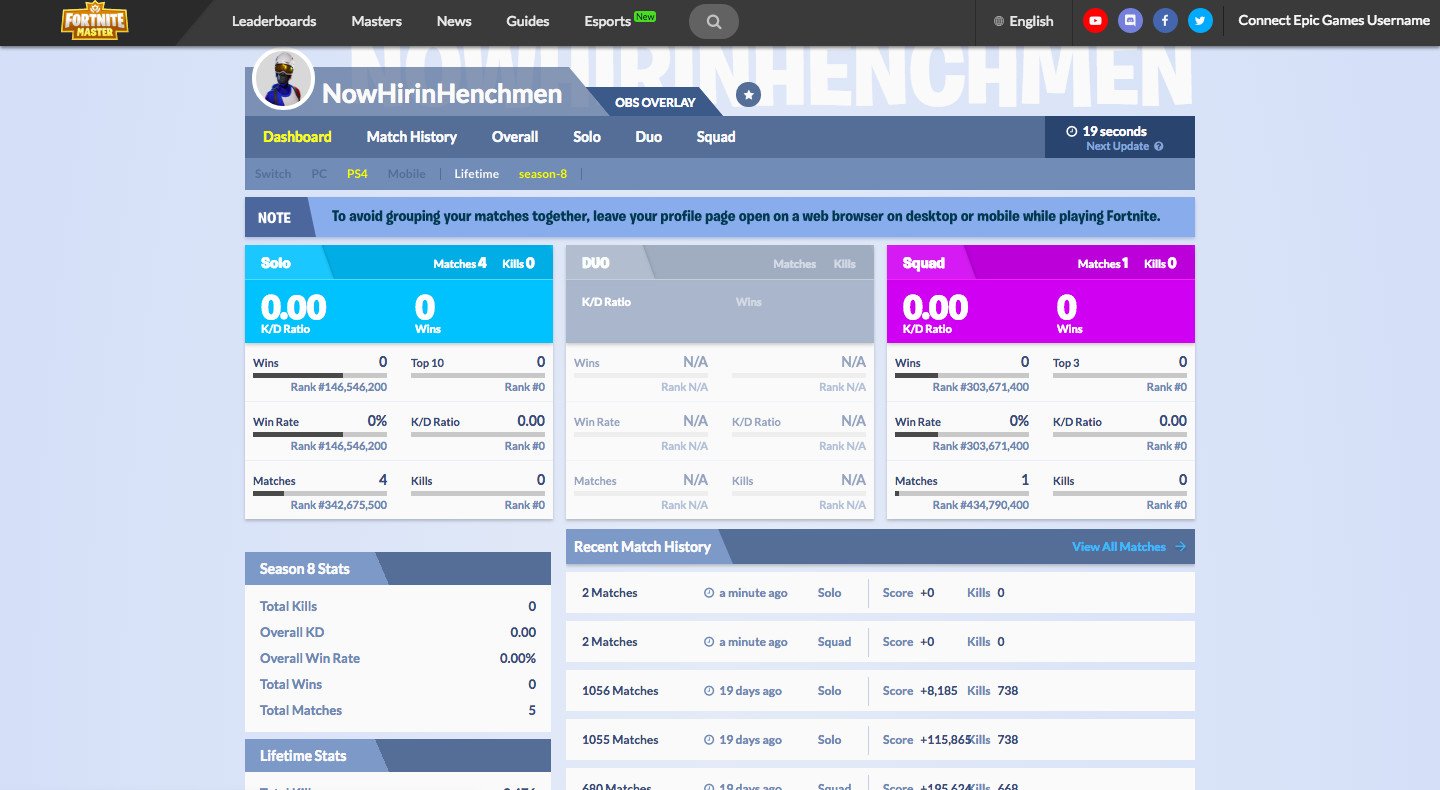
Task: Click the Squad 'Top 3' stat label
Action: coord(1066,363)
